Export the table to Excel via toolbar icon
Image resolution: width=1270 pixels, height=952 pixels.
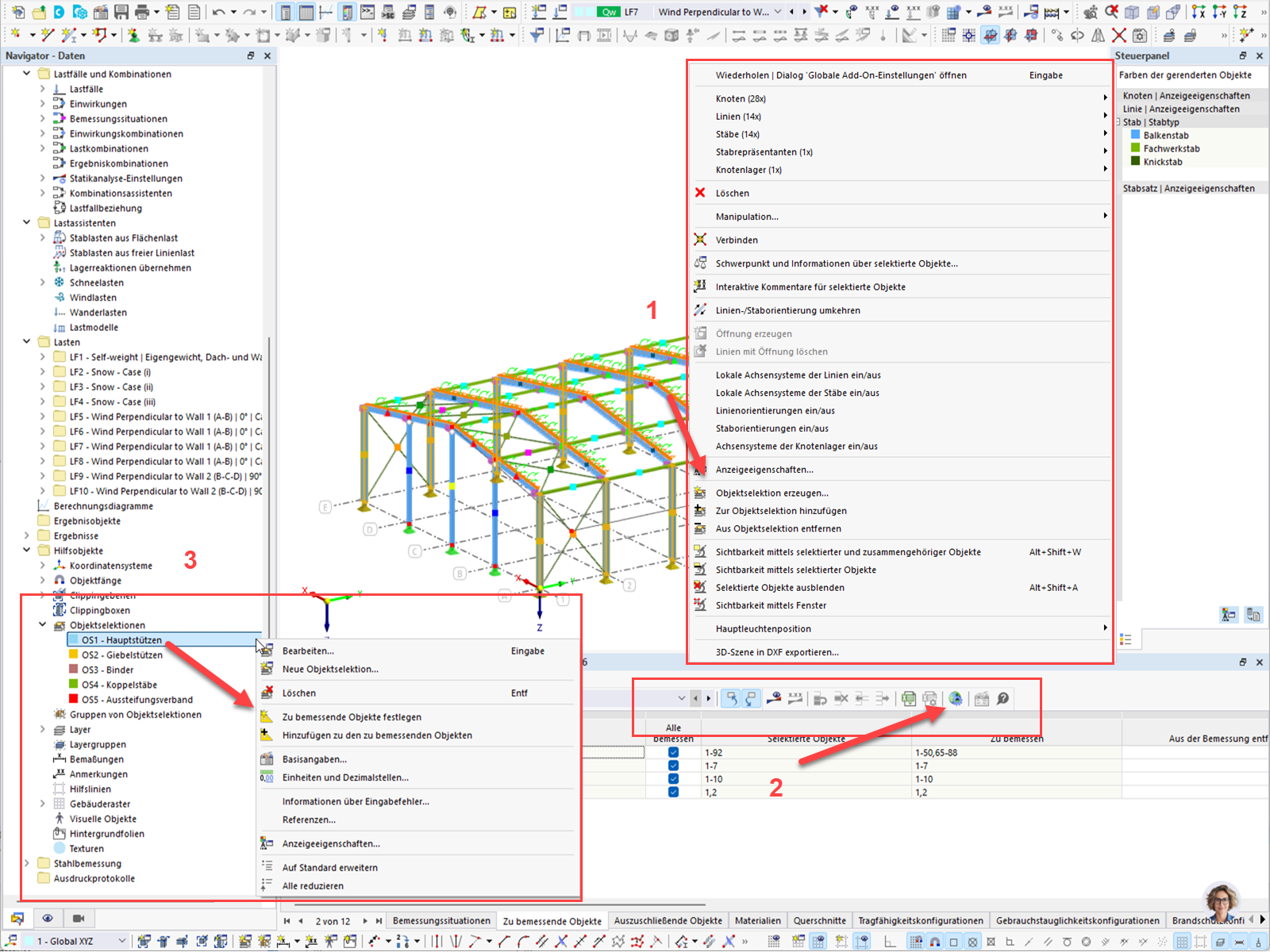coord(907,699)
